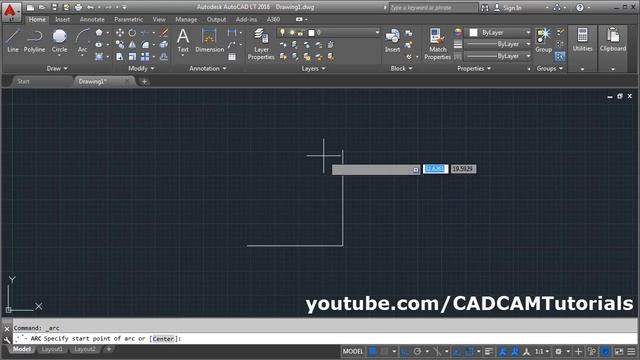Click the keyword search input field
The width and height of the screenshot is (640, 360).
[x=433, y=7]
